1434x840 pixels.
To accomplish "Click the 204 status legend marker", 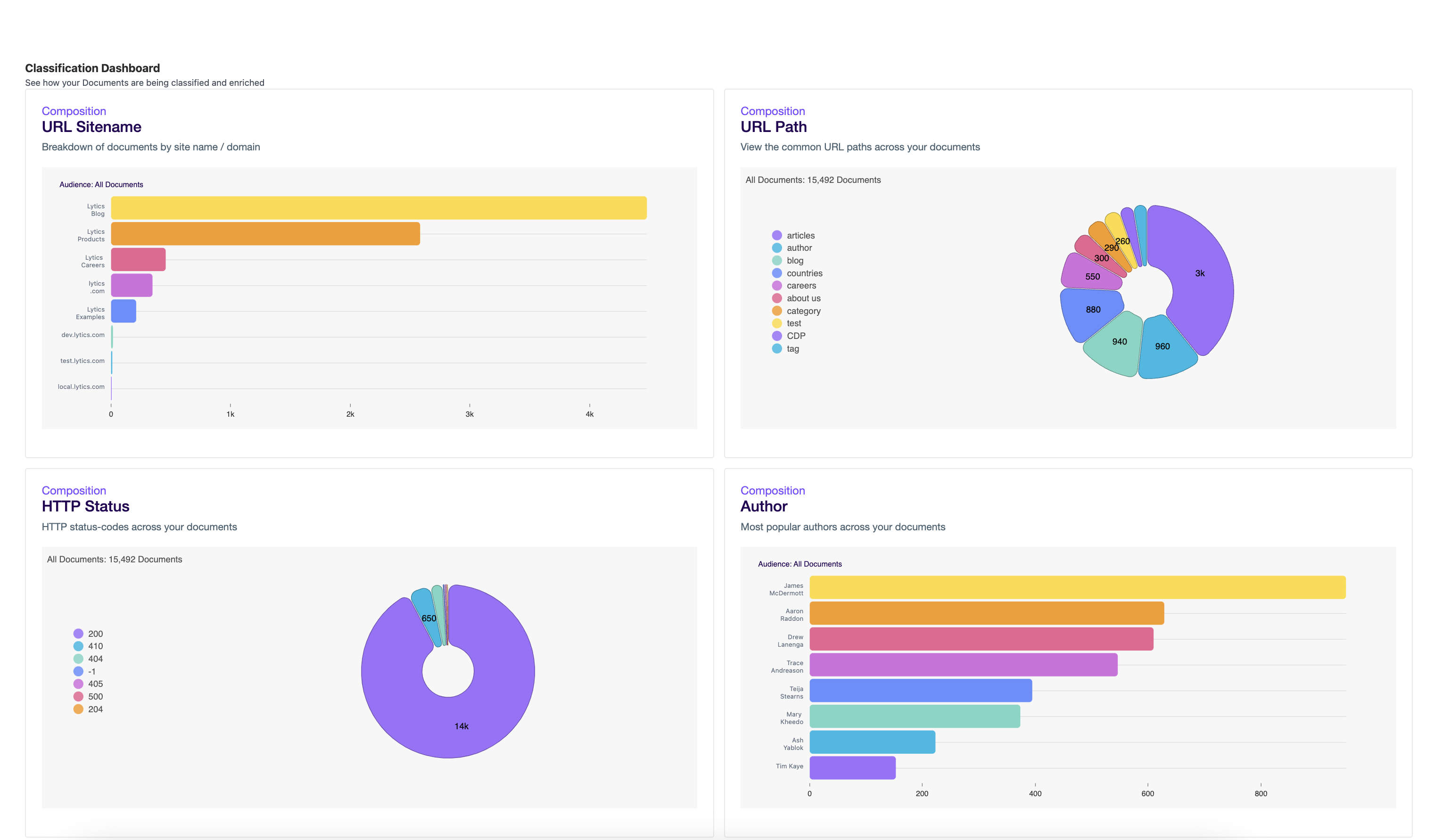I will pos(79,709).
